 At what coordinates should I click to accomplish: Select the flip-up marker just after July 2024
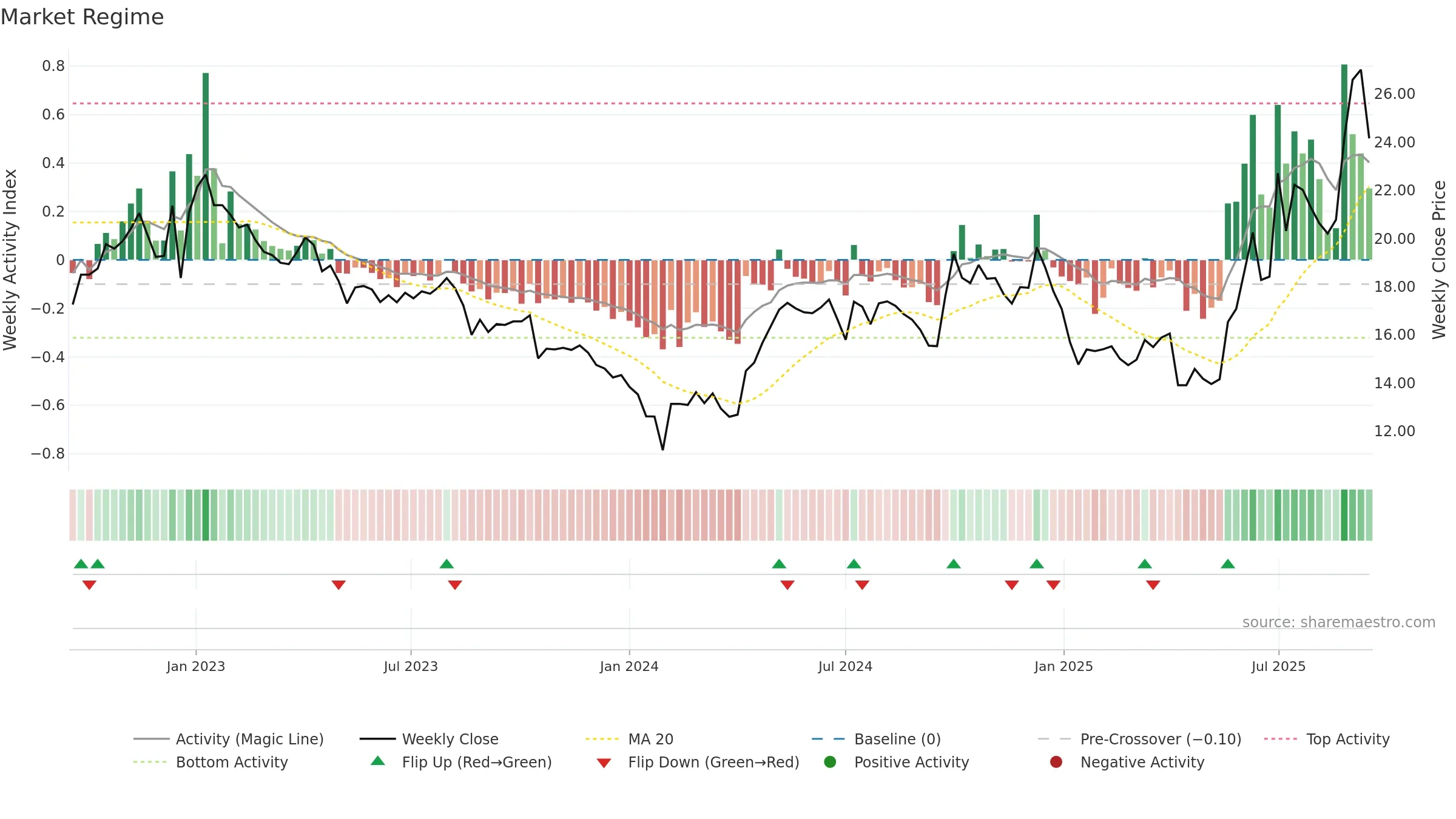coord(854,564)
